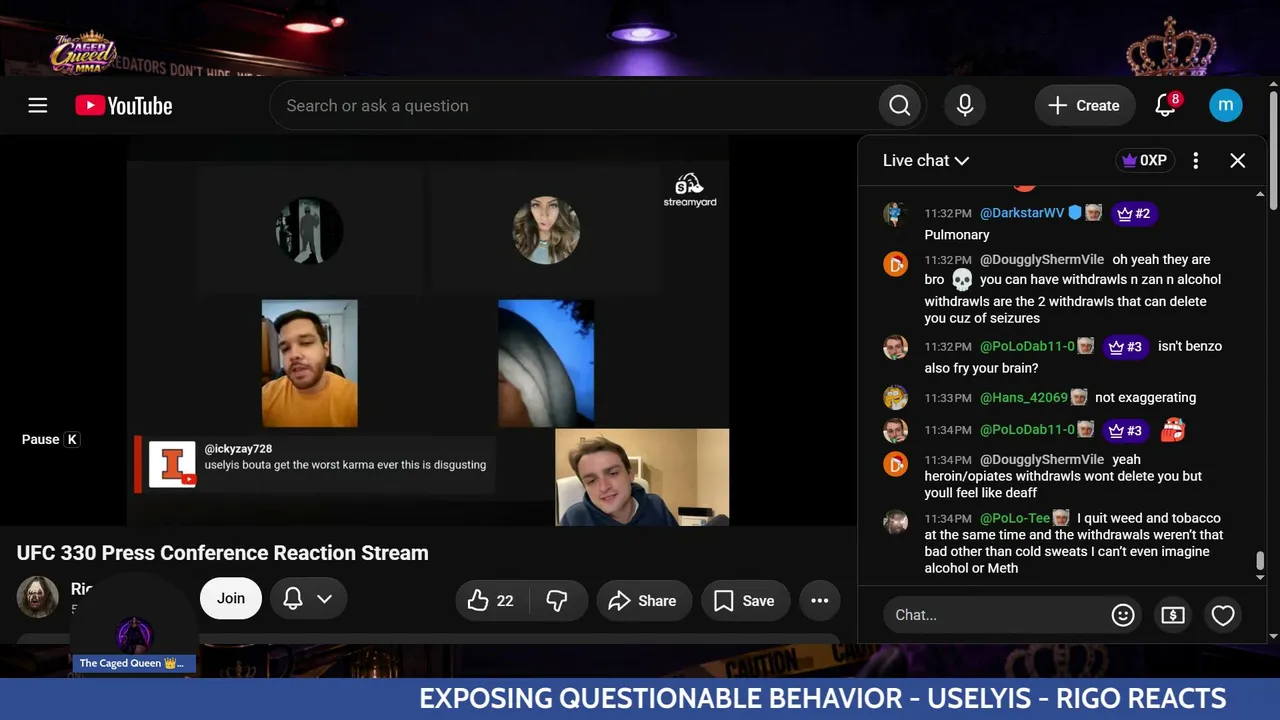
Task: Click the #3 crown badge at 11:34PM
Action: 1125,431
